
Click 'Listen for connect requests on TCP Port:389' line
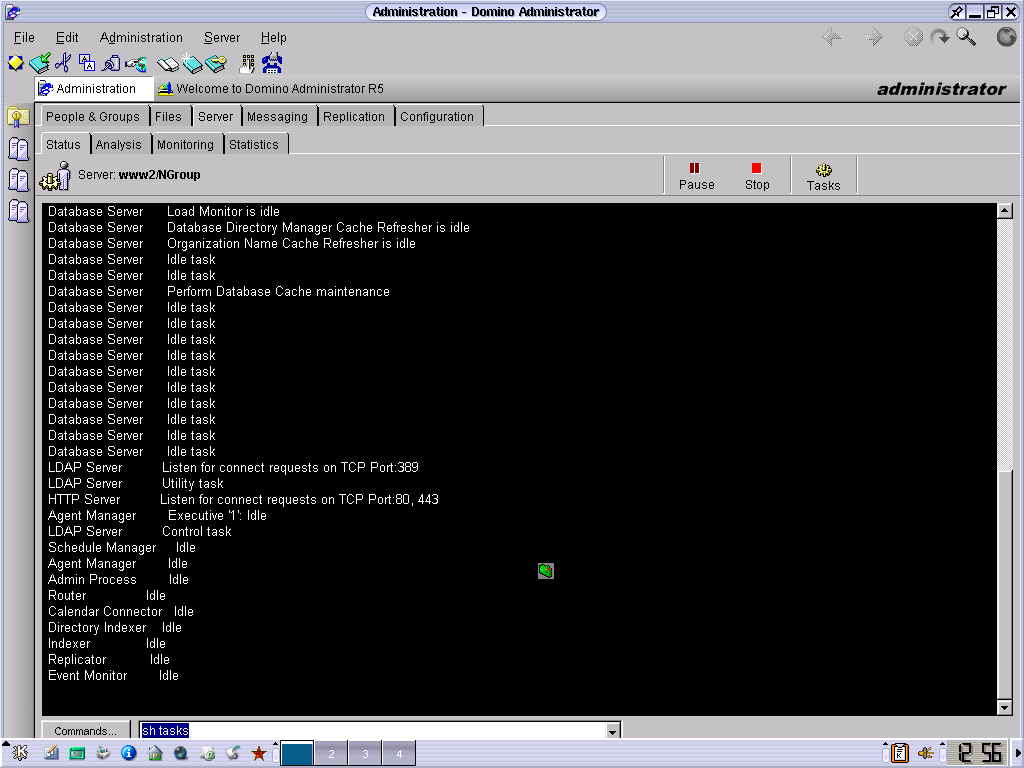point(290,468)
